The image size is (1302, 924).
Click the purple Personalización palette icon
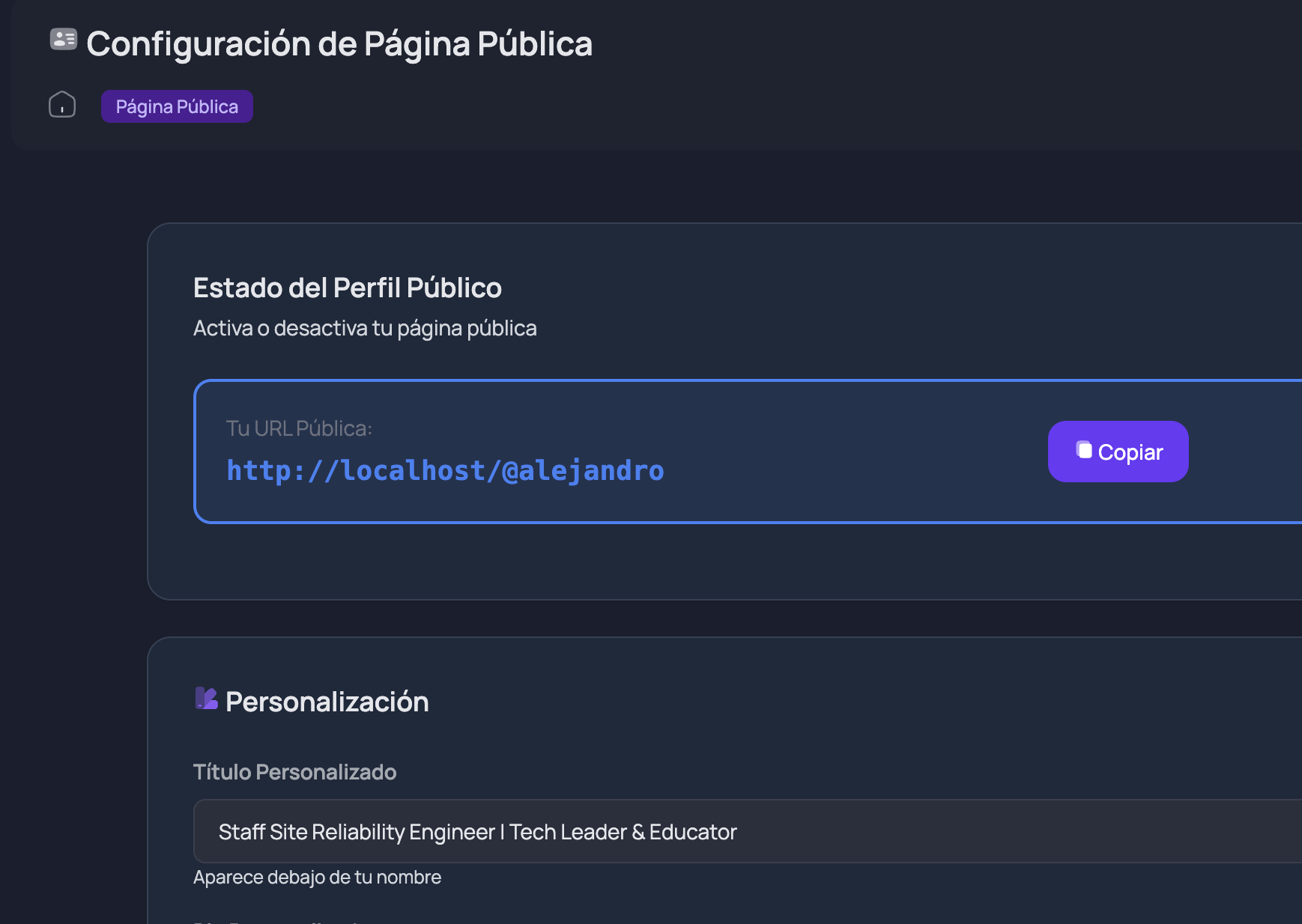click(207, 699)
